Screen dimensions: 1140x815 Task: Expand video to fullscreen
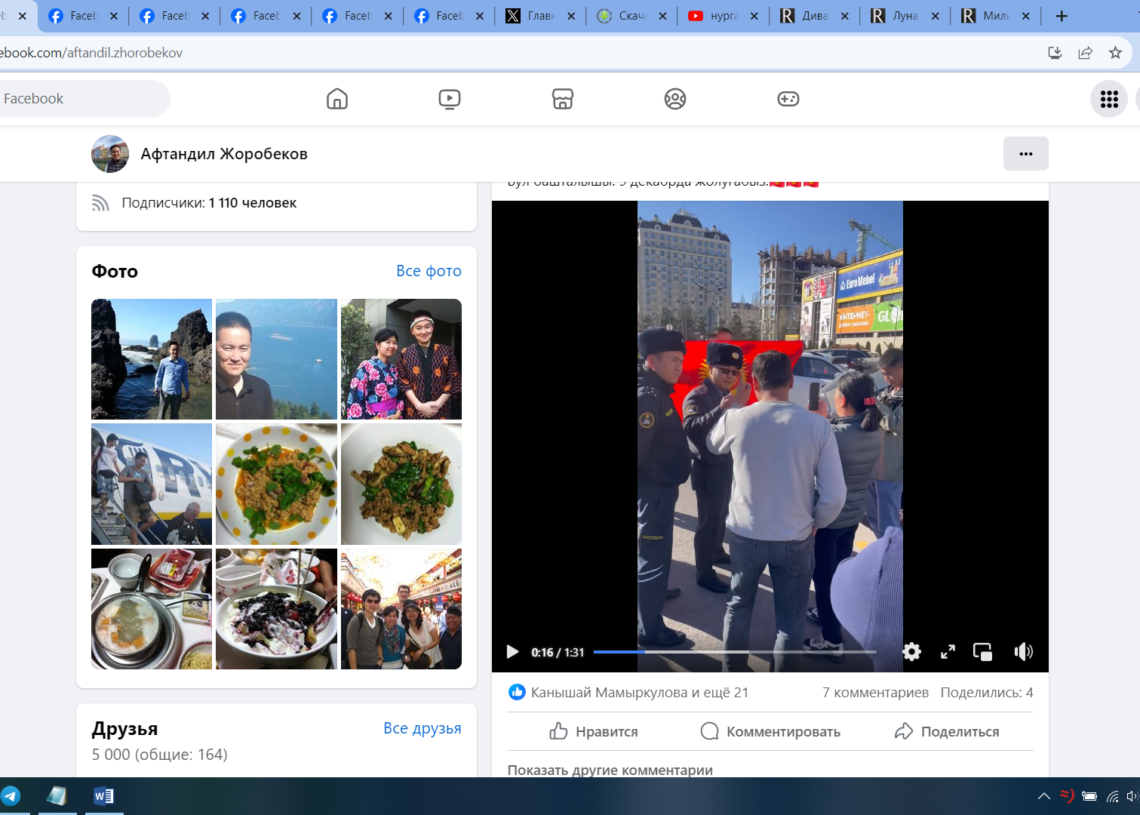[x=947, y=652]
